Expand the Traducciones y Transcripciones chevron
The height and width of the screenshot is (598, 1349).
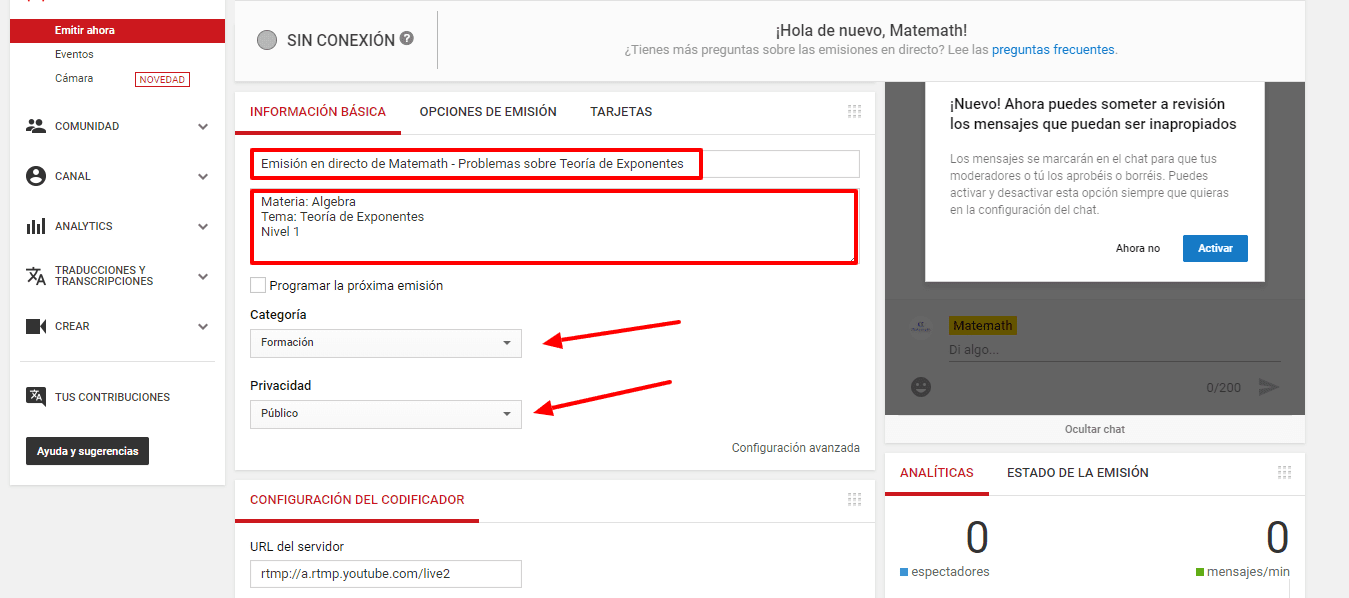(x=203, y=277)
